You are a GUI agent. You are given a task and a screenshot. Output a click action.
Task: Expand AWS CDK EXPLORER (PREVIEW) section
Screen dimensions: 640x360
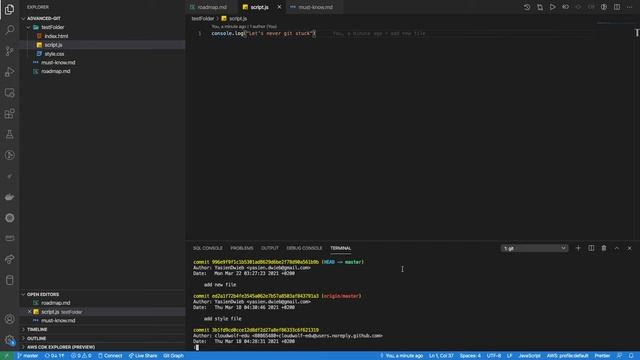[x=61, y=347]
